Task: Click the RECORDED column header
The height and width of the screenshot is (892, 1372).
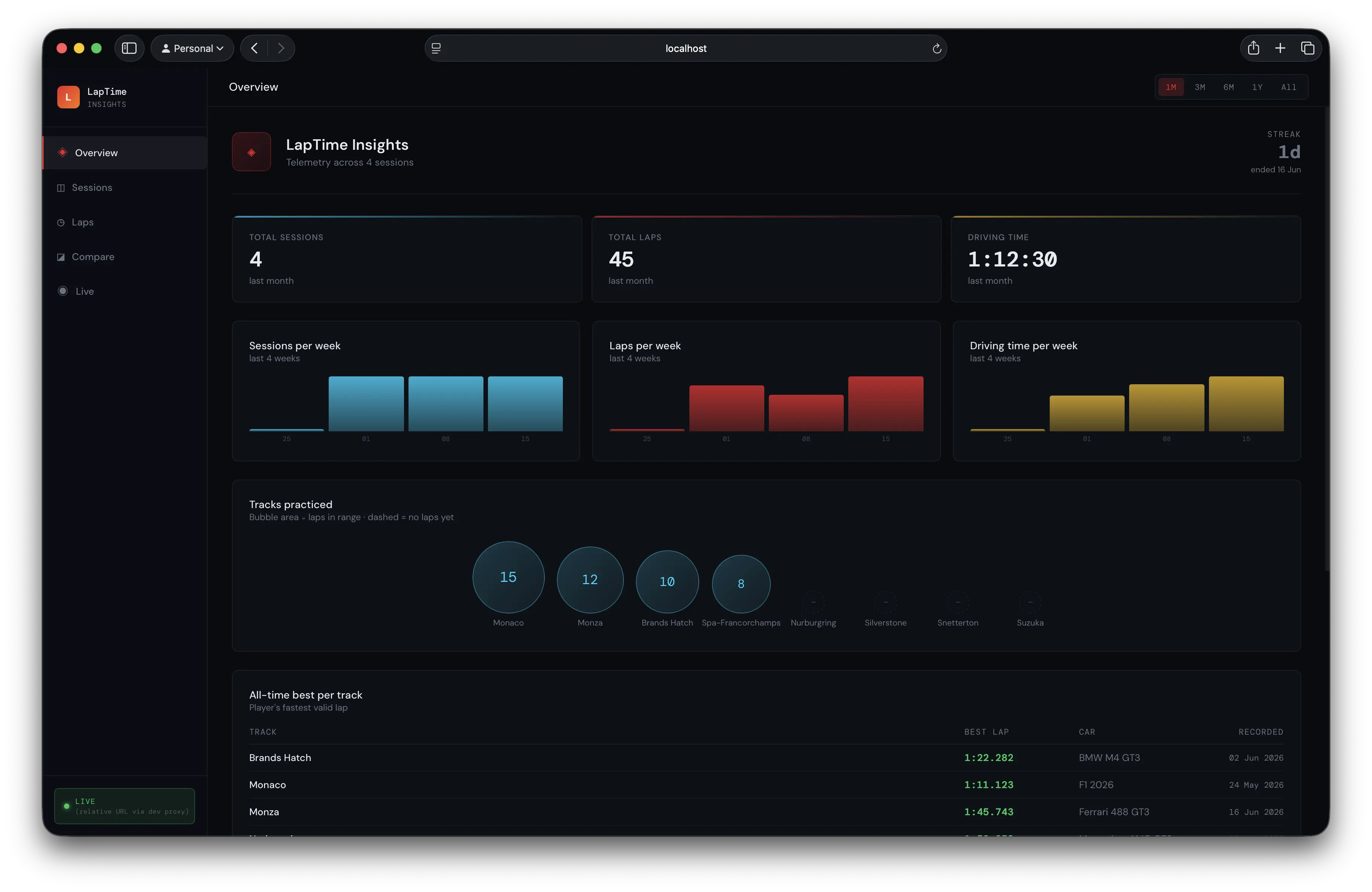Action: 1261,732
